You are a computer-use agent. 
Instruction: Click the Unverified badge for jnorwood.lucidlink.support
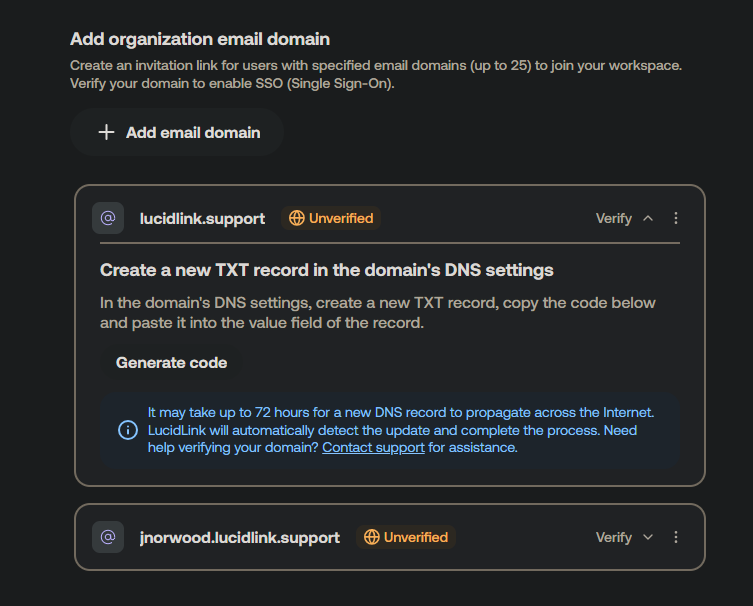pyautogui.click(x=406, y=537)
